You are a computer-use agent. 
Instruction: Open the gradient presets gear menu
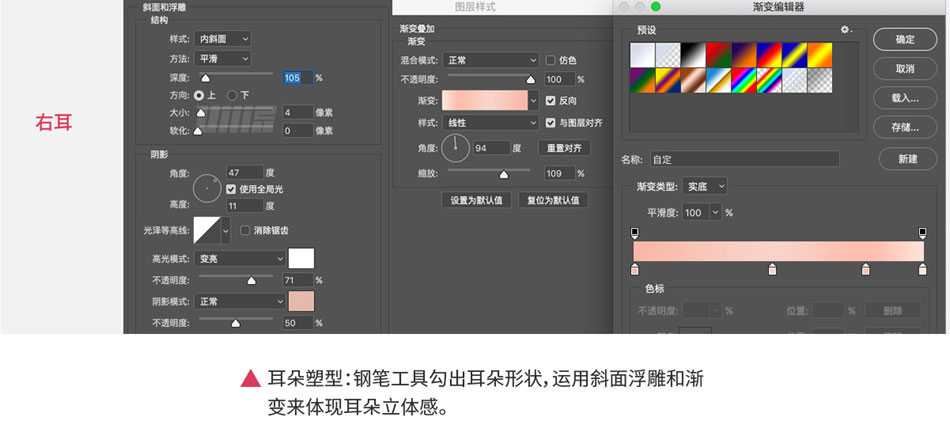845,30
